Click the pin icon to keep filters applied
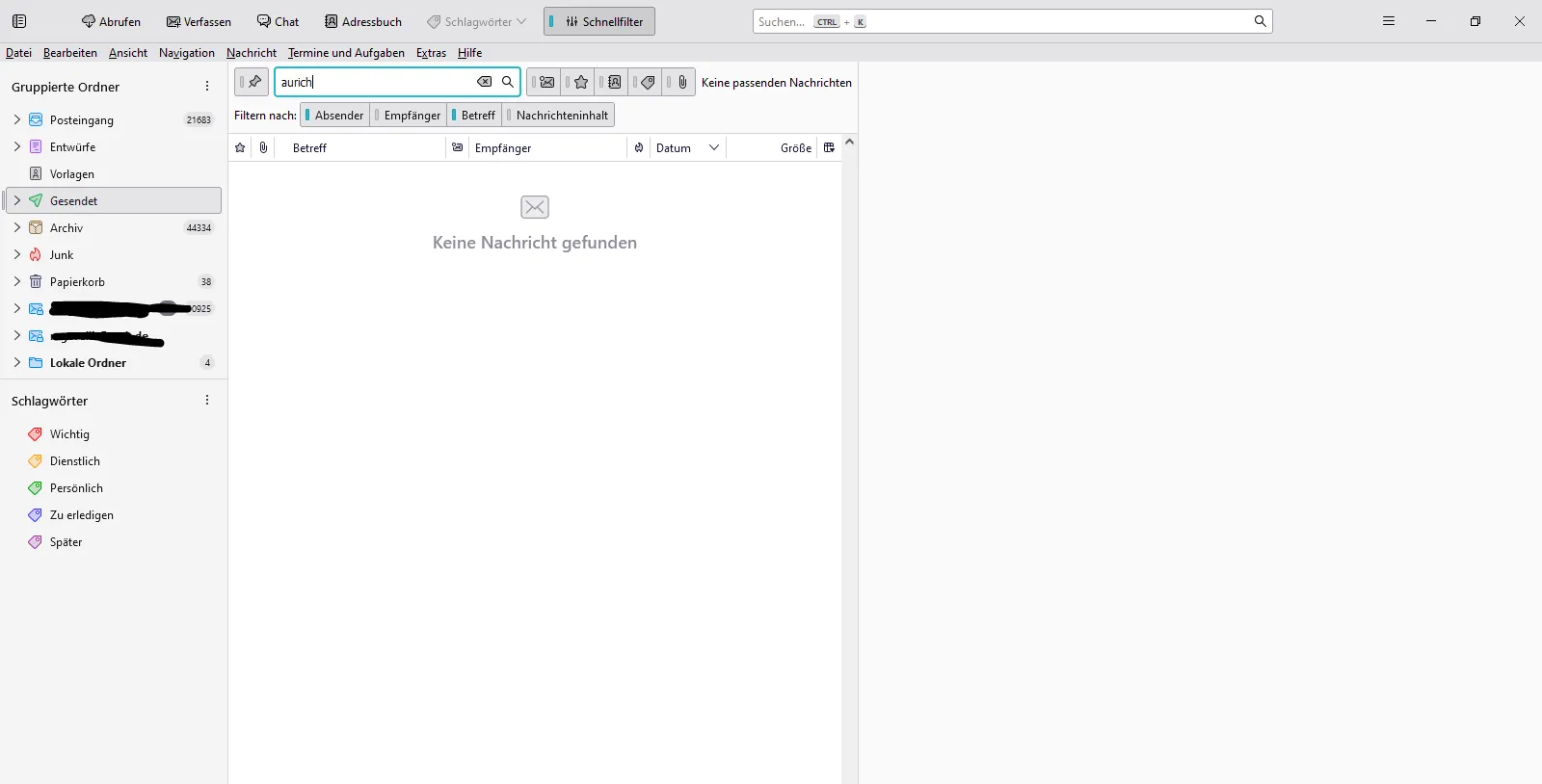The height and width of the screenshot is (784, 1542). pos(252,82)
